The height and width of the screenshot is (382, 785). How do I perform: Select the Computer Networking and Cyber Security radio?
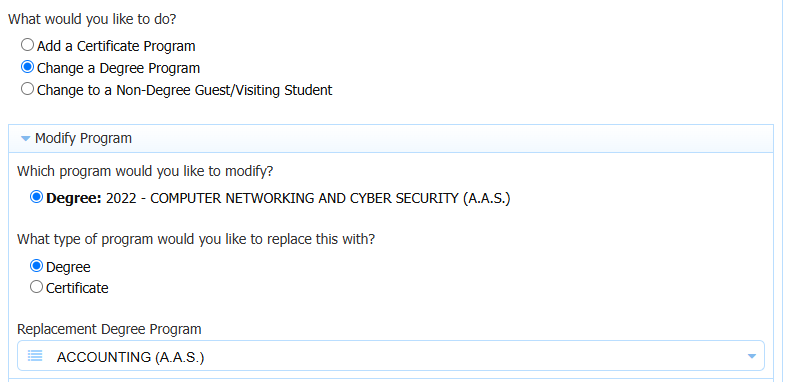37,197
